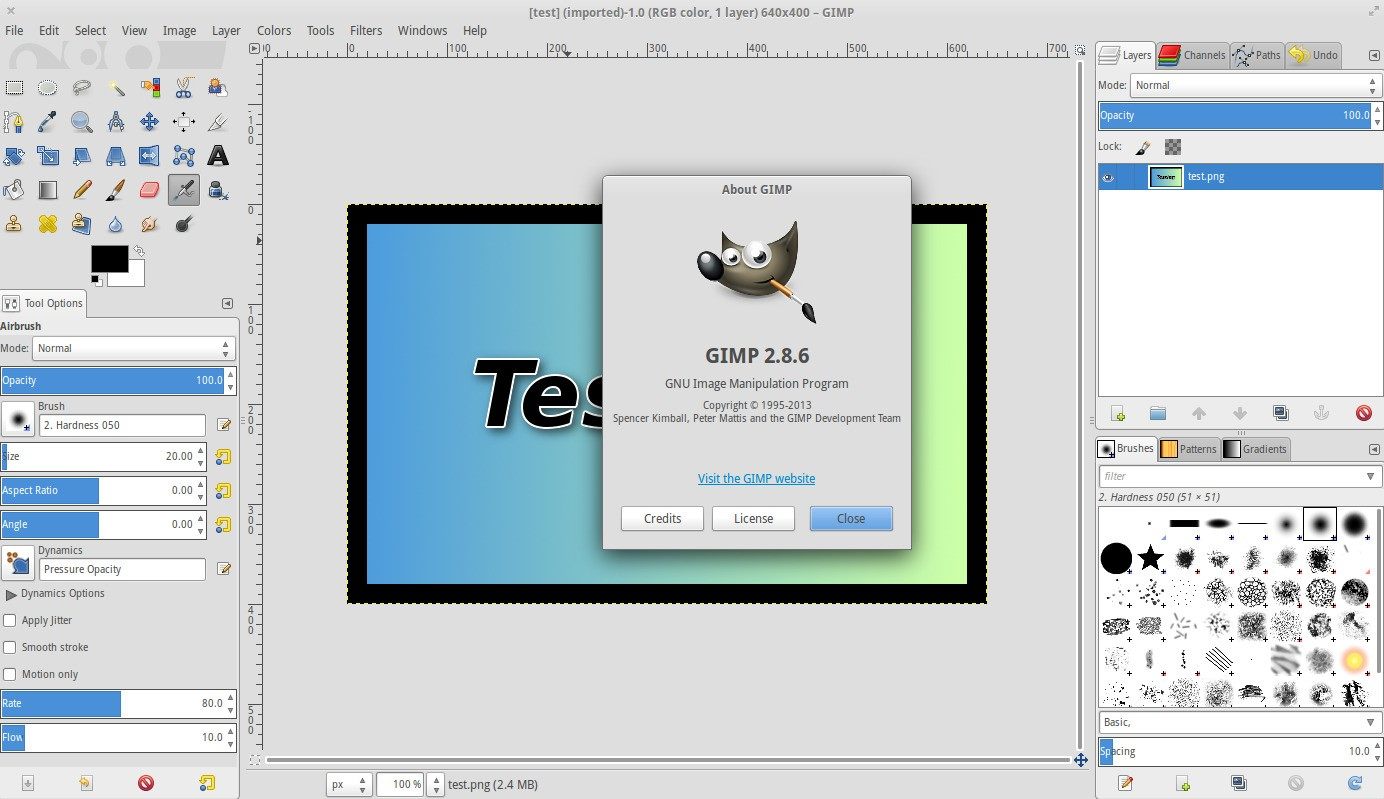Choose the Crop knife tool
This screenshot has height=799, width=1384.
pyautogui.click(x=218, y=122)
